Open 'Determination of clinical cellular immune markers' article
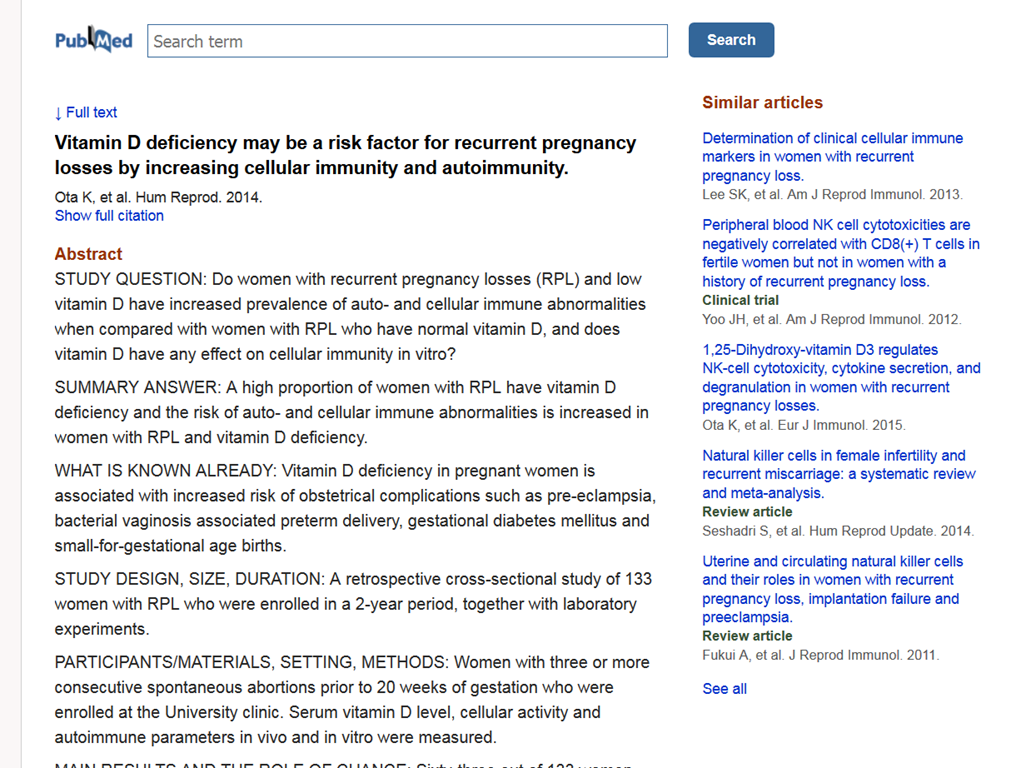 pyautogui.click(x=832, y=157)
